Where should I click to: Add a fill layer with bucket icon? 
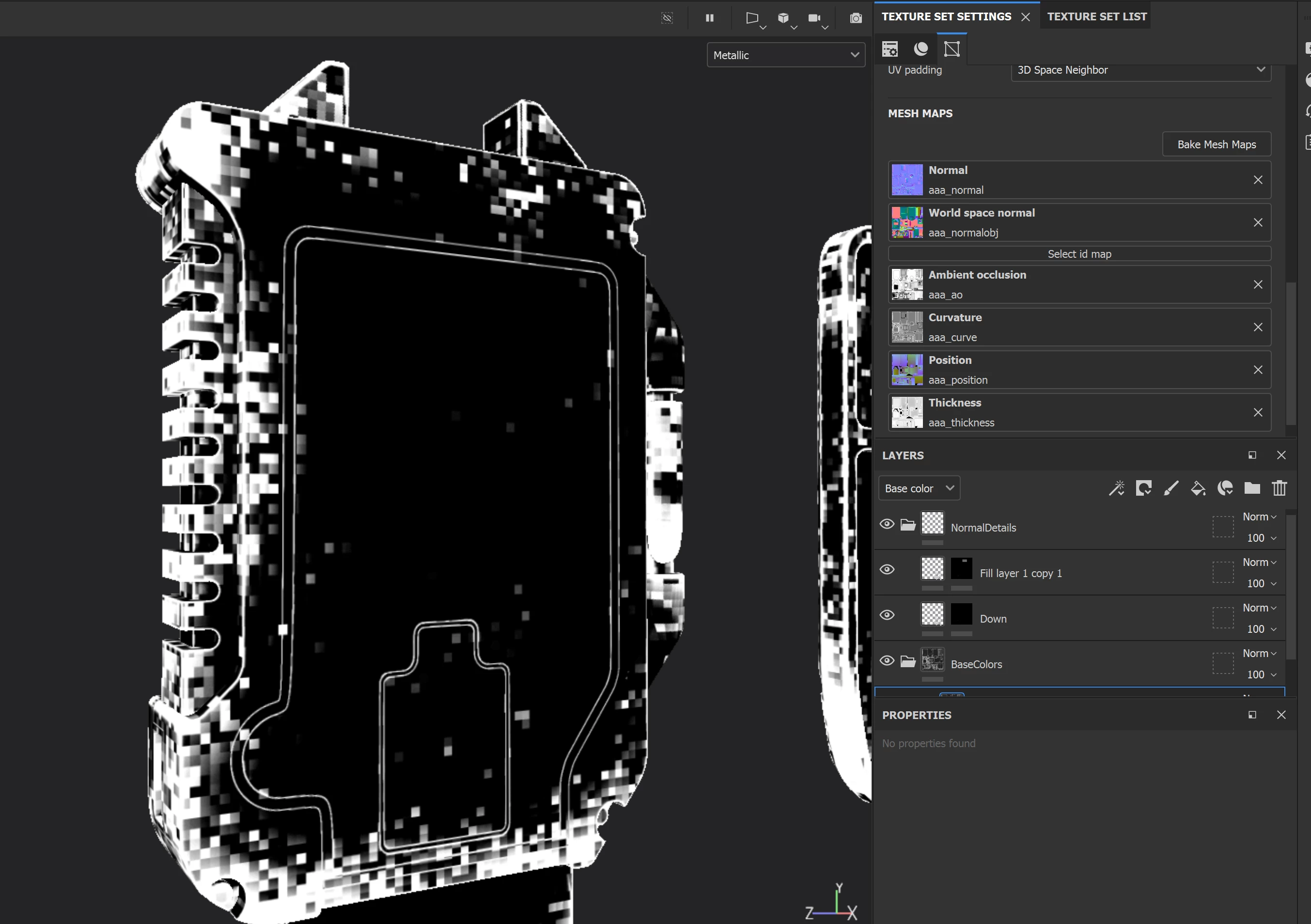pyautogui.click(x=1198, y=488)
